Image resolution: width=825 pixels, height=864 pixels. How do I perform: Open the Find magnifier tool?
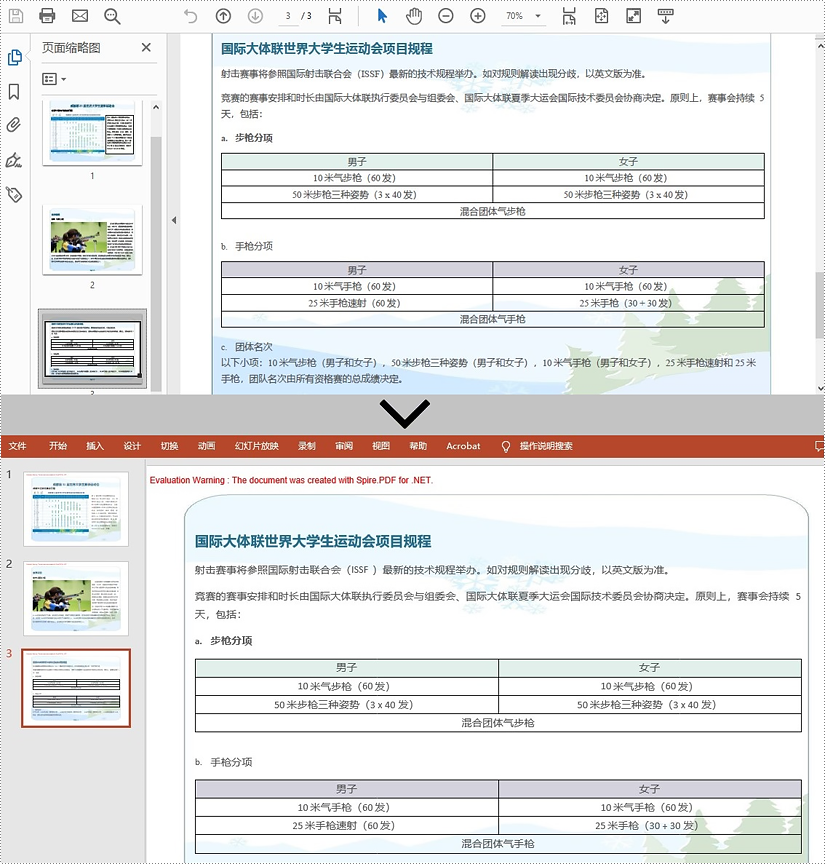pos(112,16)
